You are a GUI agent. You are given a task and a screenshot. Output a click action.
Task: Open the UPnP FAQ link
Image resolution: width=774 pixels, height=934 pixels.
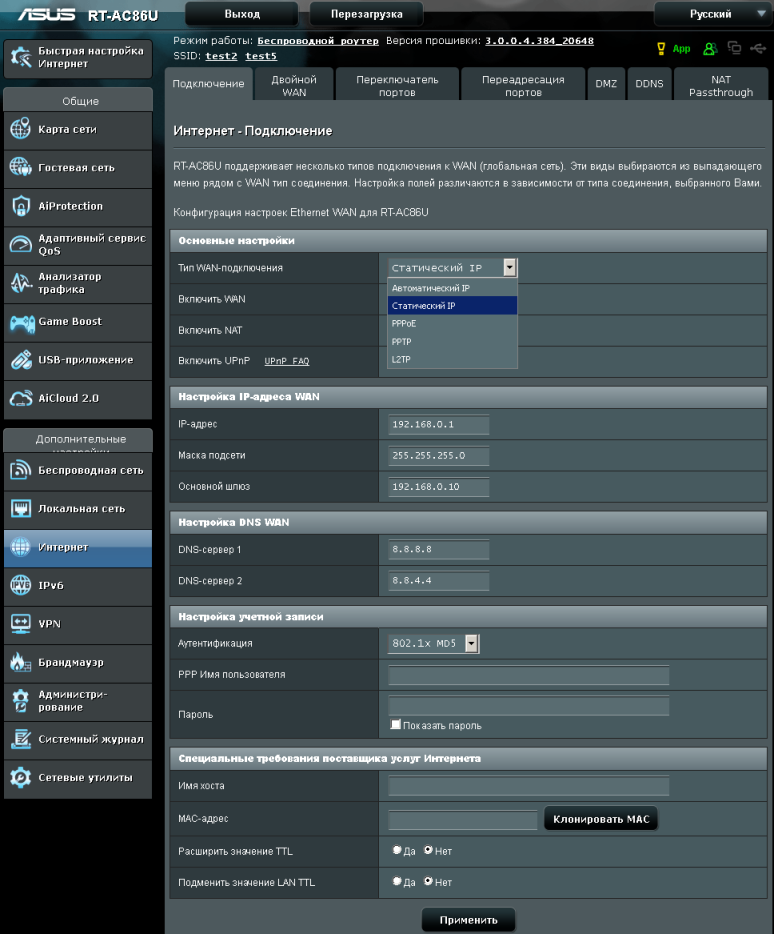pos(287,361)
